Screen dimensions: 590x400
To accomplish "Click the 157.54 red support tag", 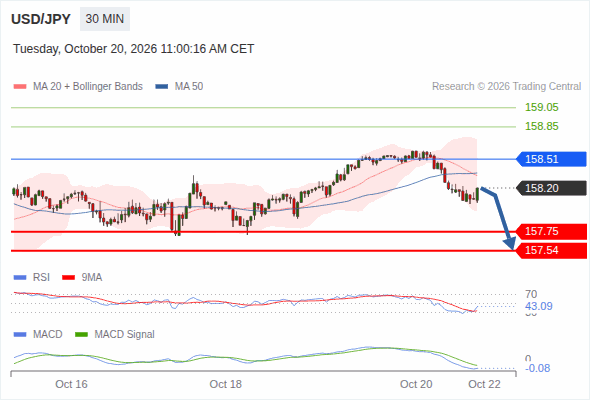I will pos(551,250).
